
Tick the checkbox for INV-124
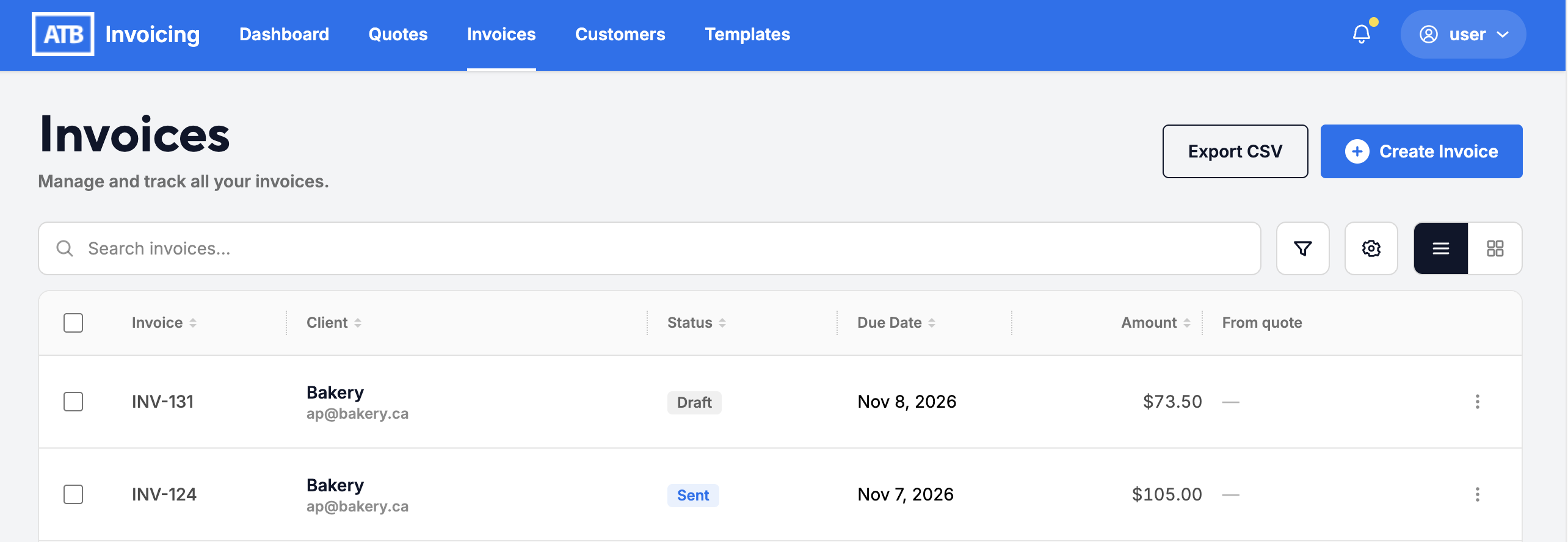[x=73, y=494]
